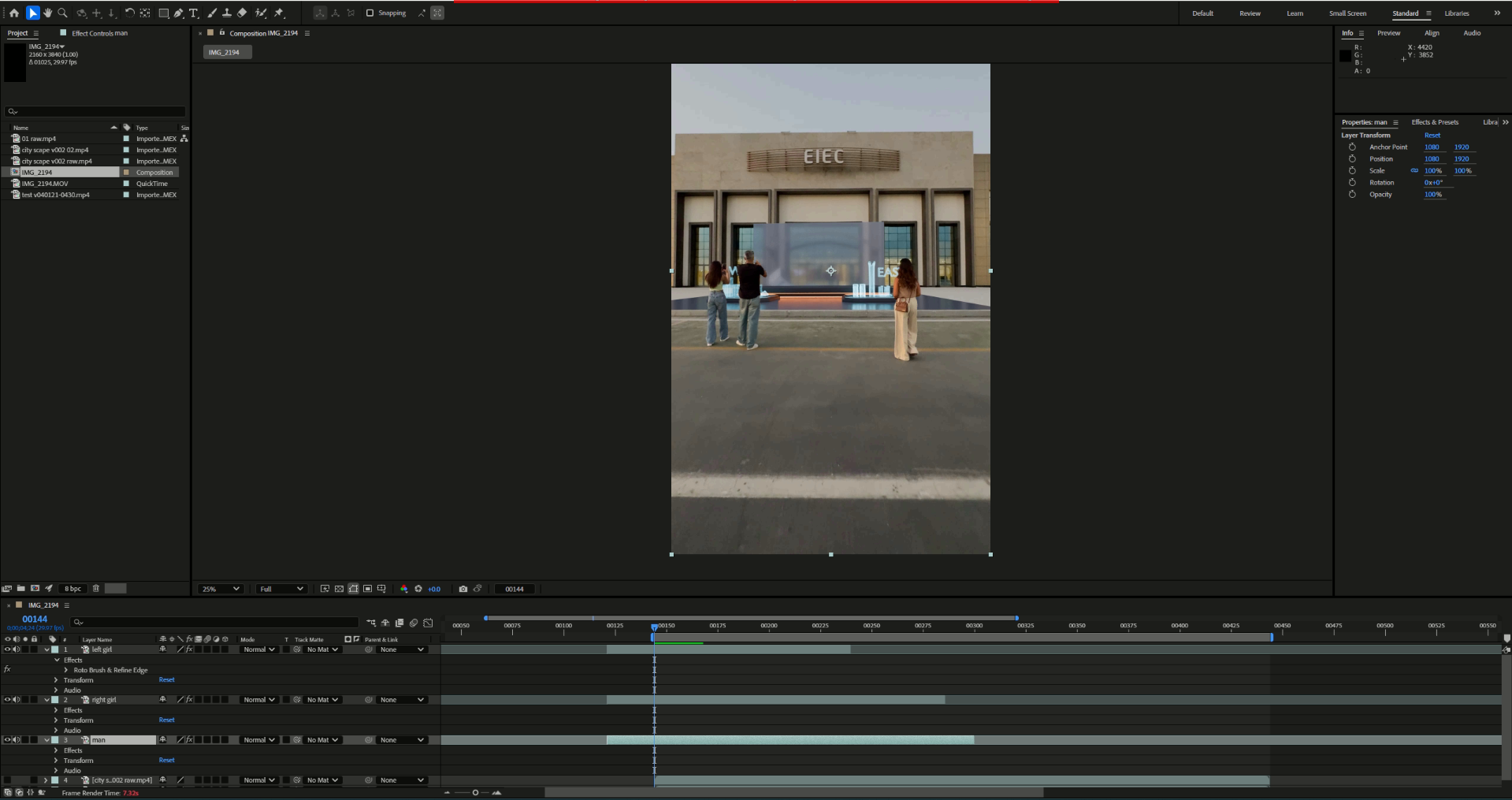Reset exposure in the viewer
The height and width of the screenshot is (800, 1512).
click(418, 589)
